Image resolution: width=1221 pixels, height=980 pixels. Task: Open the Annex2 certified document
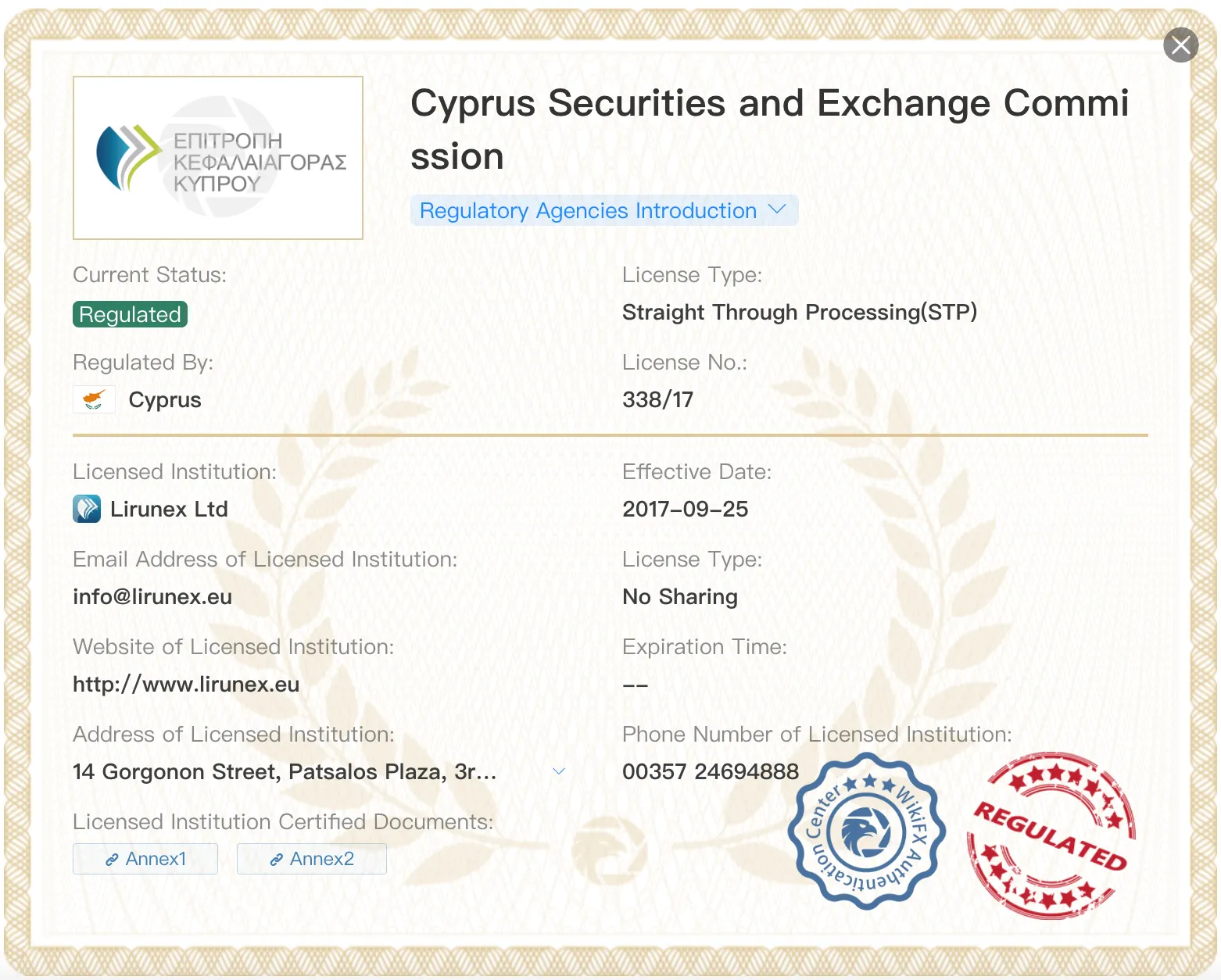(x=312, y=859)
